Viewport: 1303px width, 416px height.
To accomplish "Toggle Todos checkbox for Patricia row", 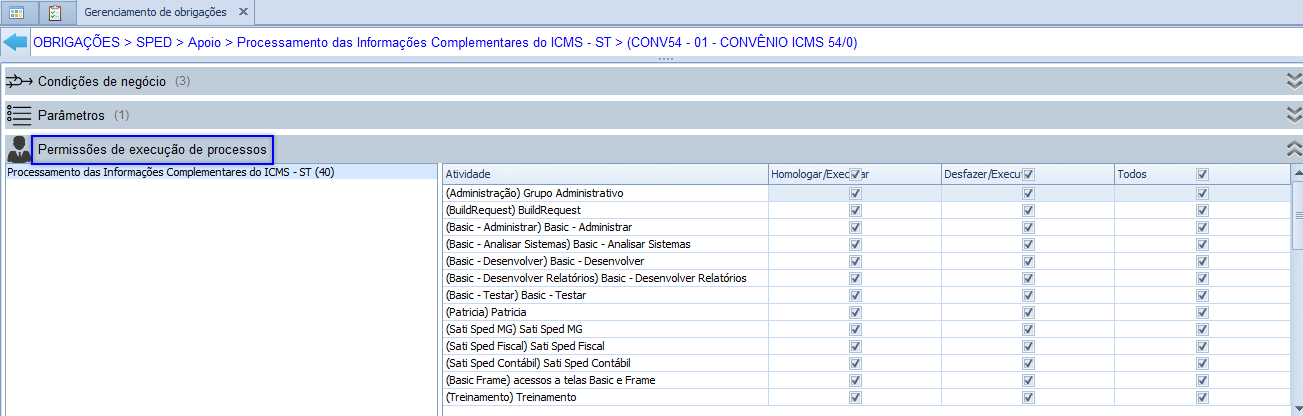I will [x=1202, y=312].
